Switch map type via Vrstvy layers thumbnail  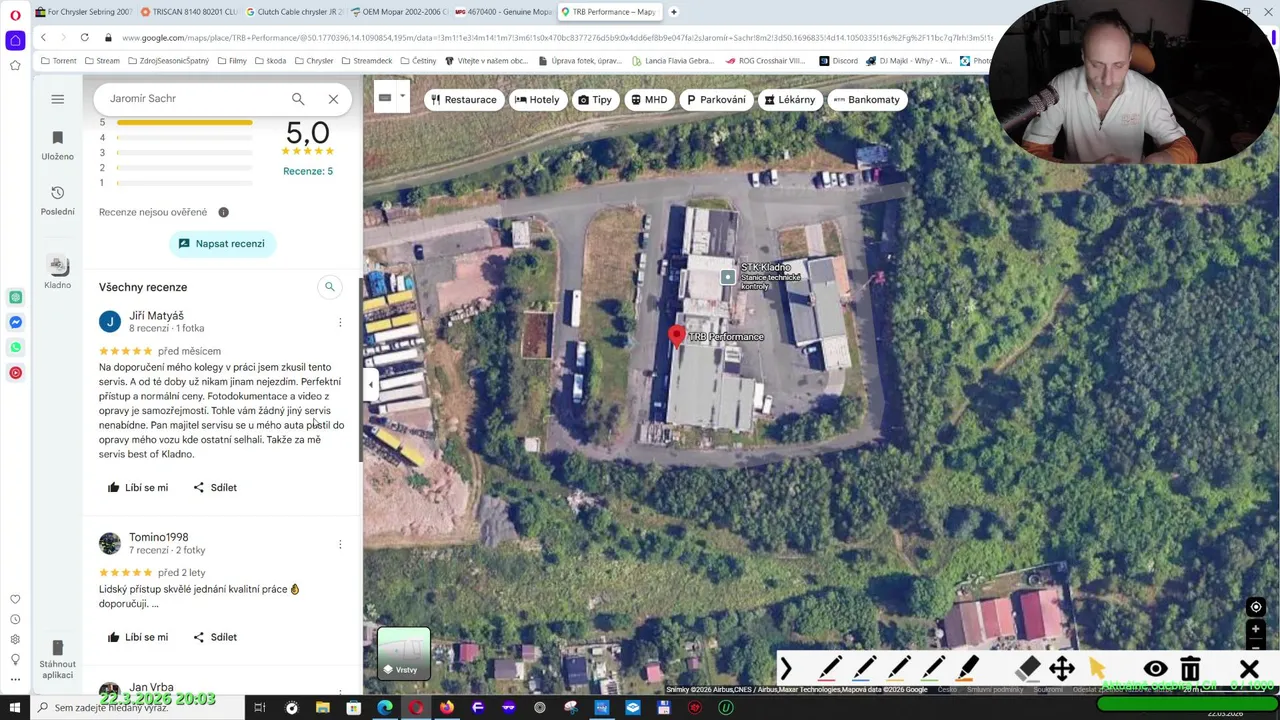click(404, 653)
